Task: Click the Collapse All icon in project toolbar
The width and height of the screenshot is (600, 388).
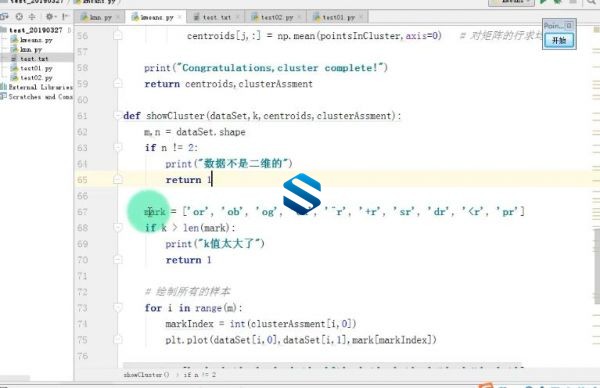Action: [32, 17]
